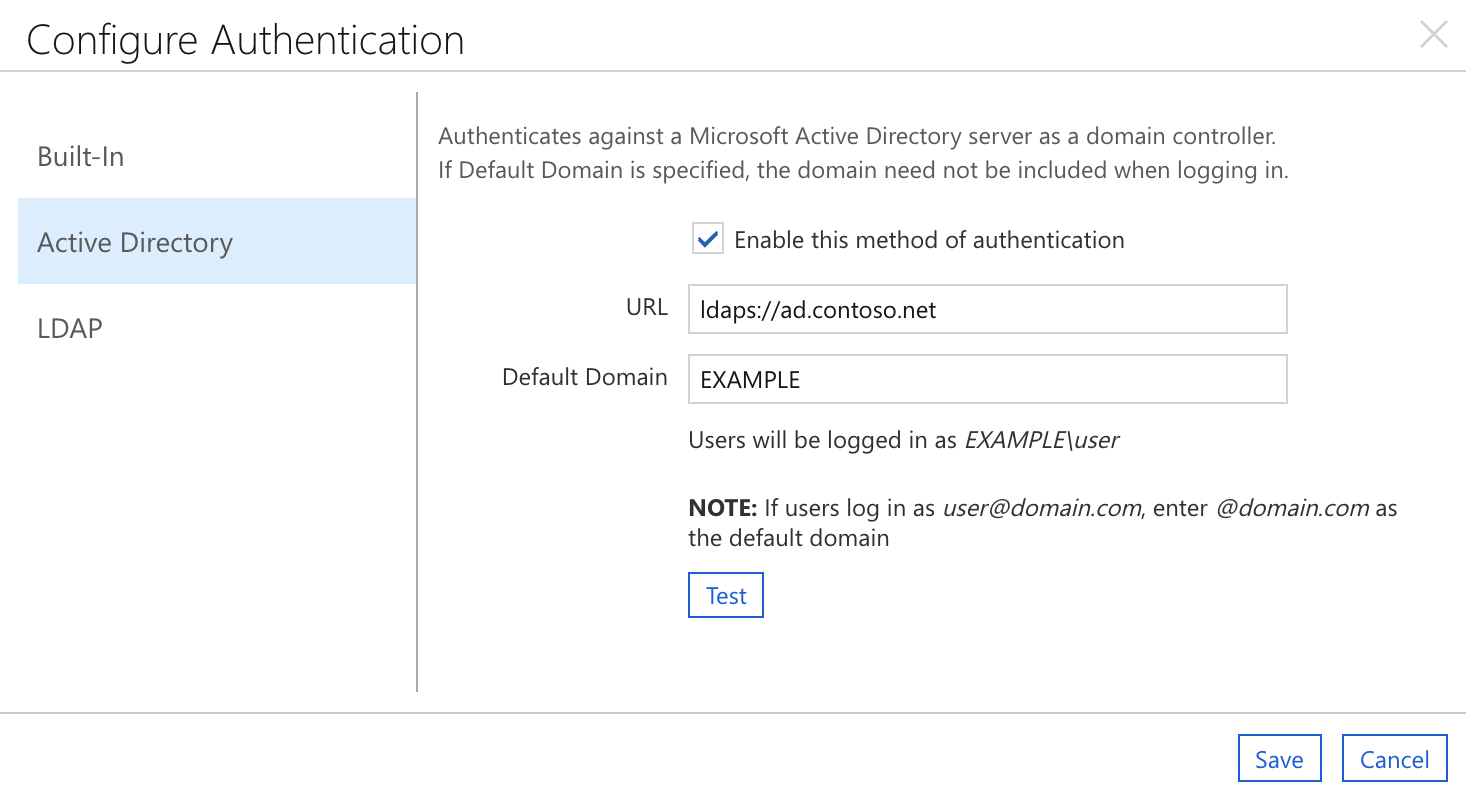The image size is (1466, 798).
Task: Open the LDAP authentication tab
Action: pos(70,328)
